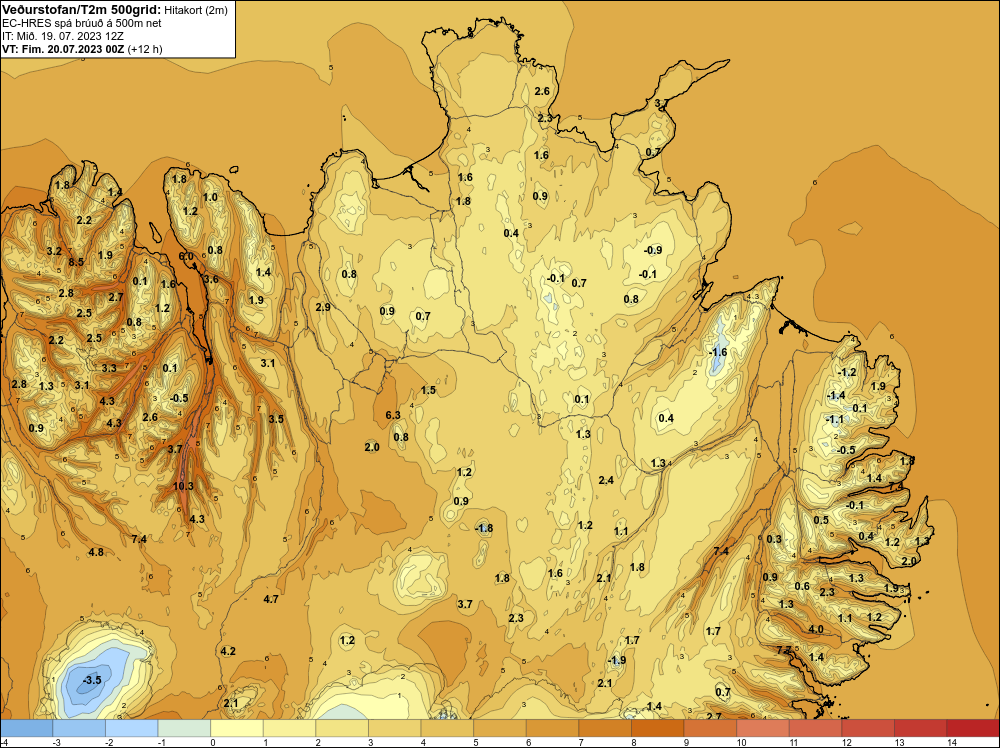Screen dimensions: 1000x748
Task: Click the 2.9 temperature value
Action: point(323,307)
